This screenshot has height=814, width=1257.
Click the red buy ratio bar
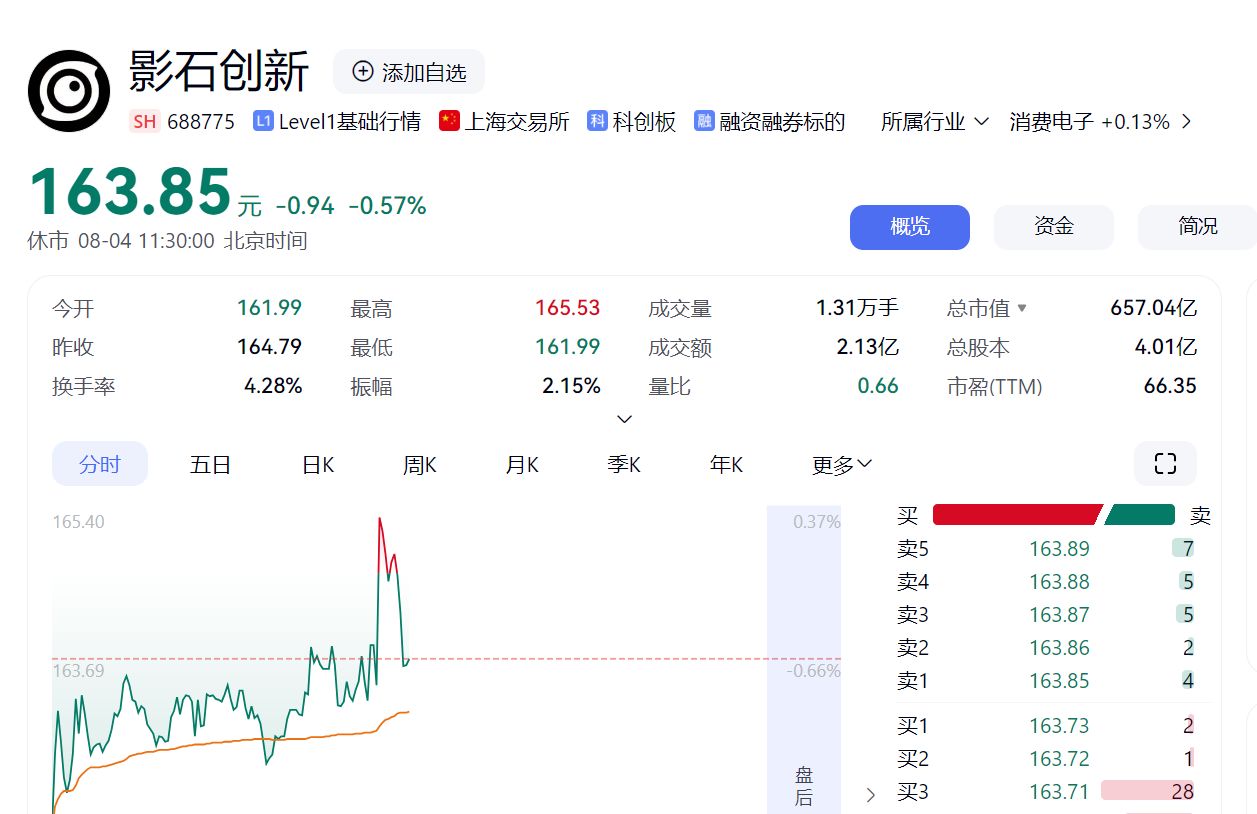(1015, 515)
